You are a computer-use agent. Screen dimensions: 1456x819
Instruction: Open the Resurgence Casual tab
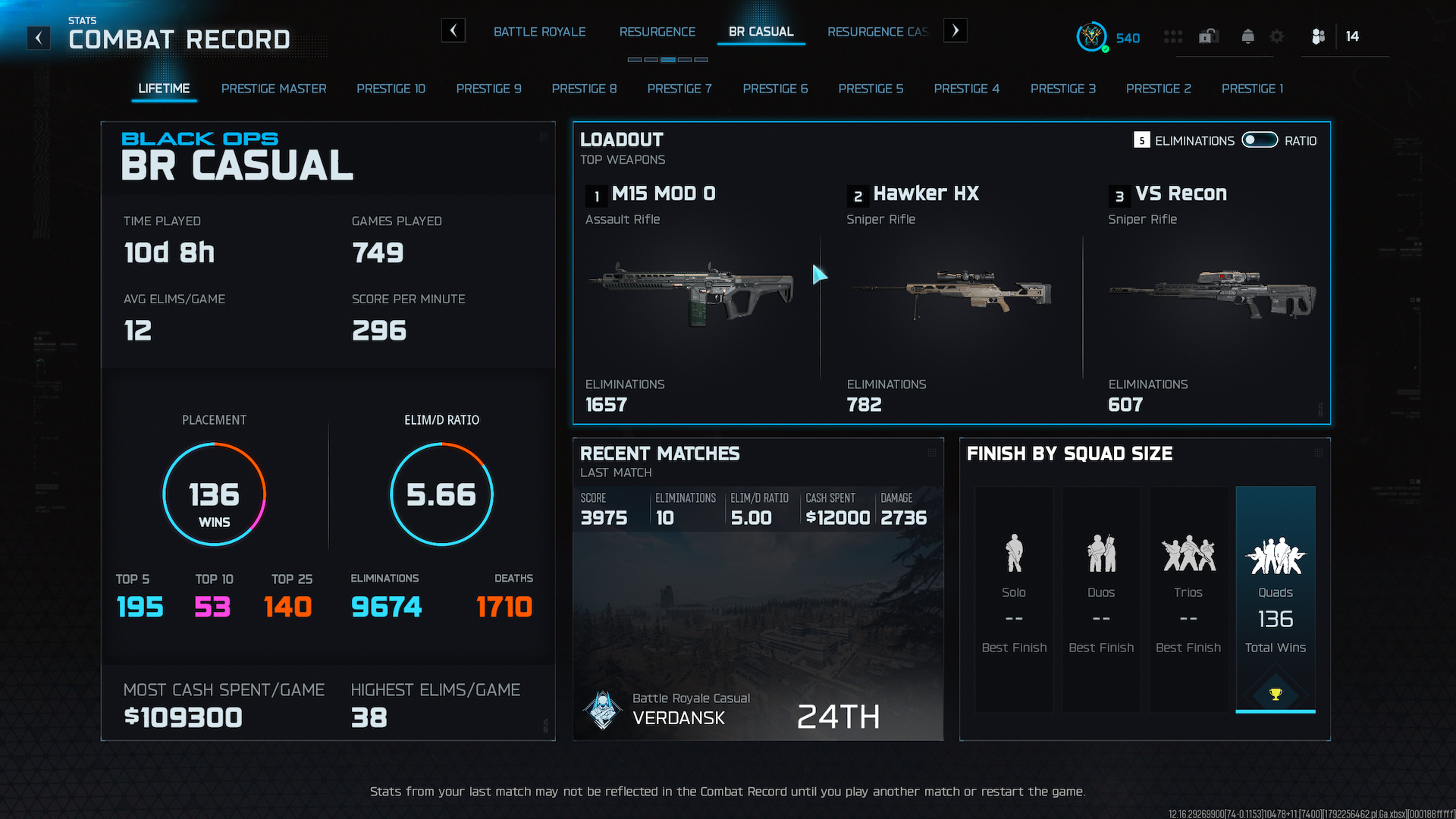(x=878, y=32)
